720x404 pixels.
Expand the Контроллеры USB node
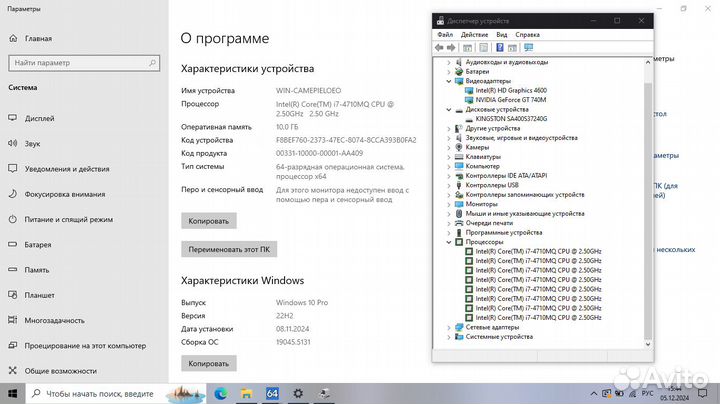click(x=449, y=185)
